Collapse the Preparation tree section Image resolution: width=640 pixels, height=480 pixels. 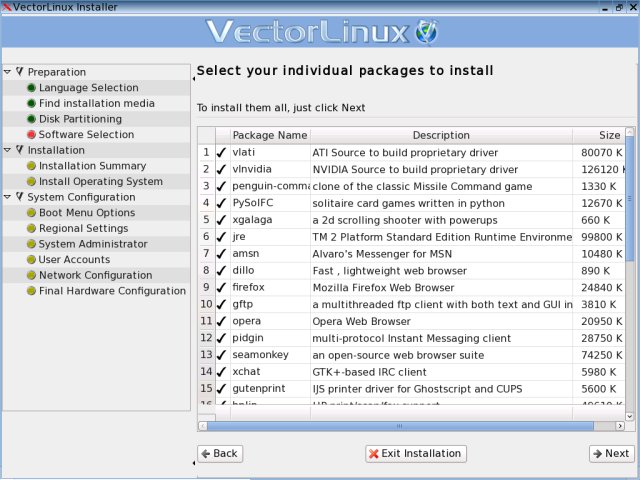[7, 72]
